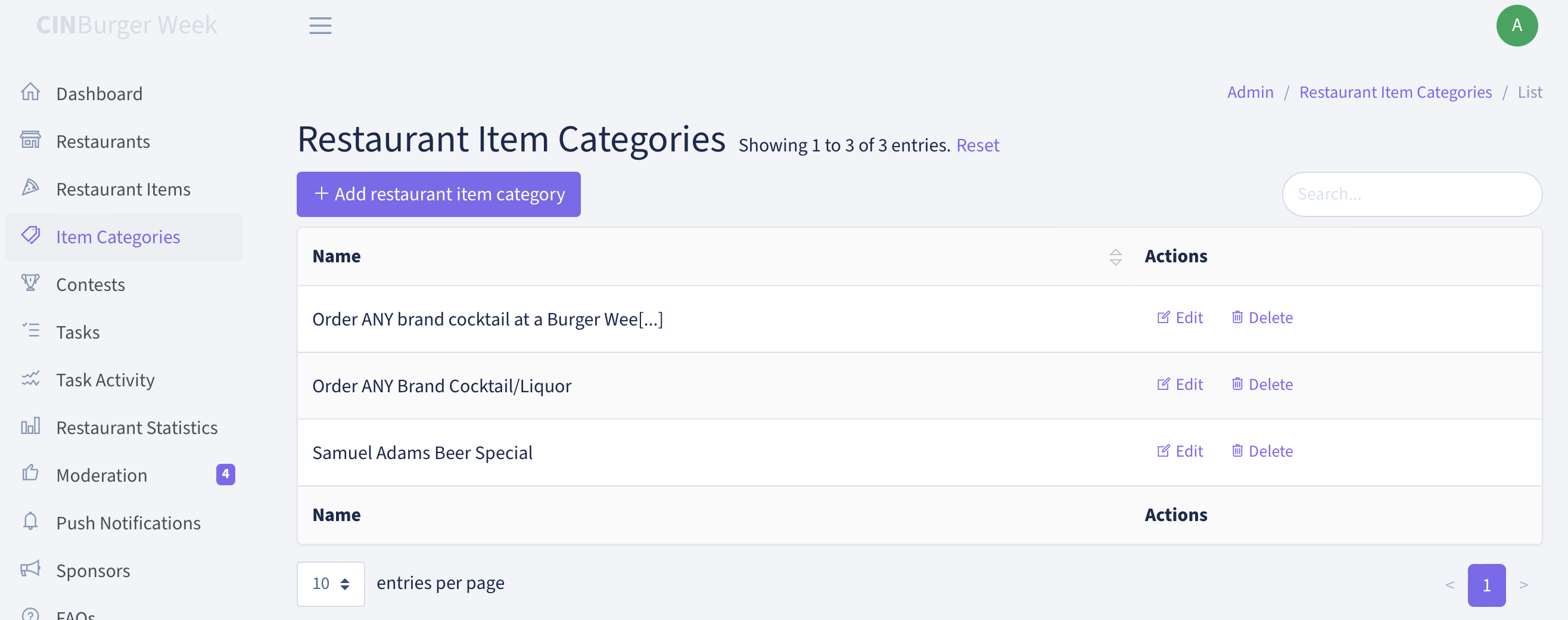Viewport: 1568px width, 620px height.
Task: Toggle the hamburger sidebar menu
Action: pos(320,26)
